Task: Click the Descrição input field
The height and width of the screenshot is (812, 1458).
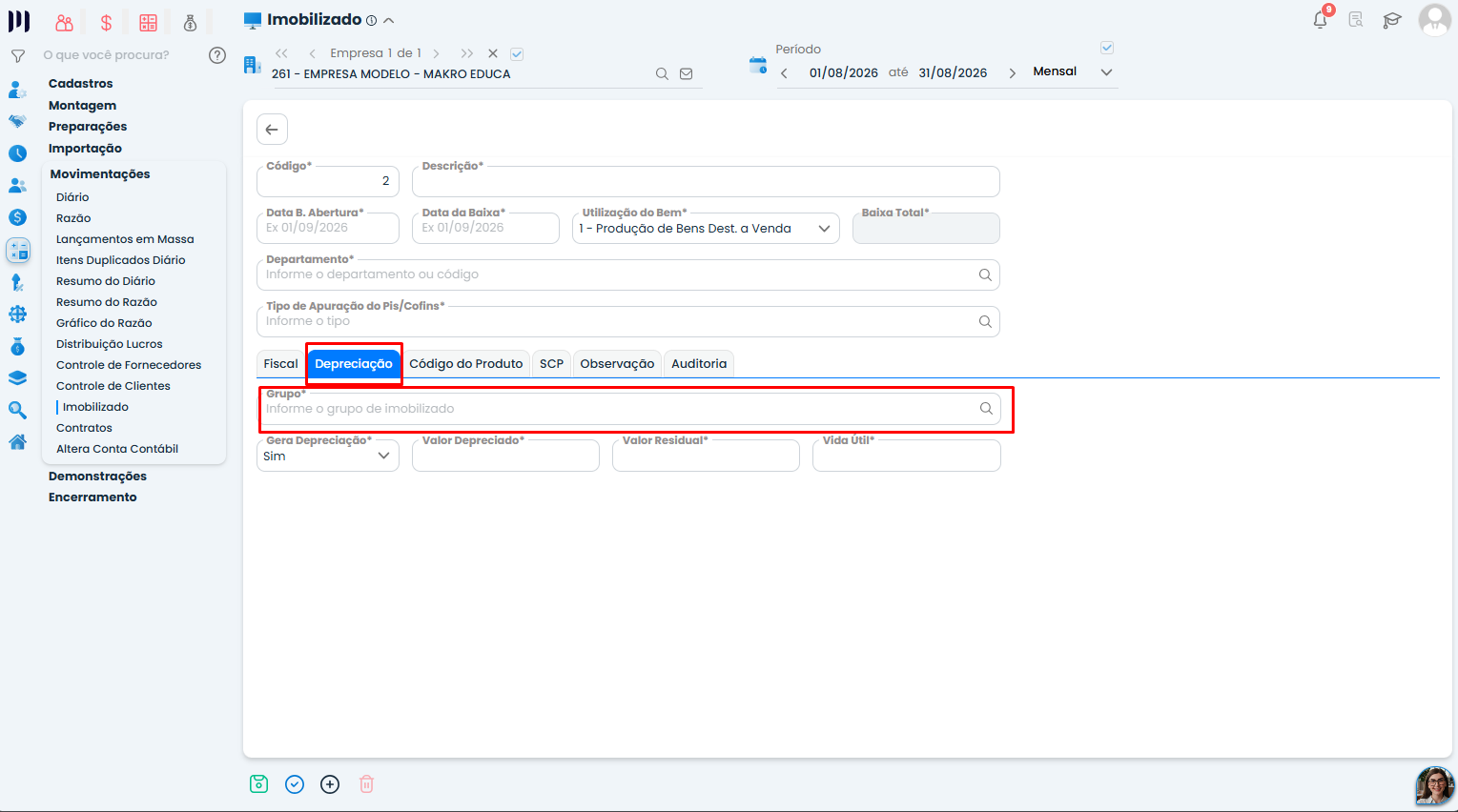Action: point(706,181)
